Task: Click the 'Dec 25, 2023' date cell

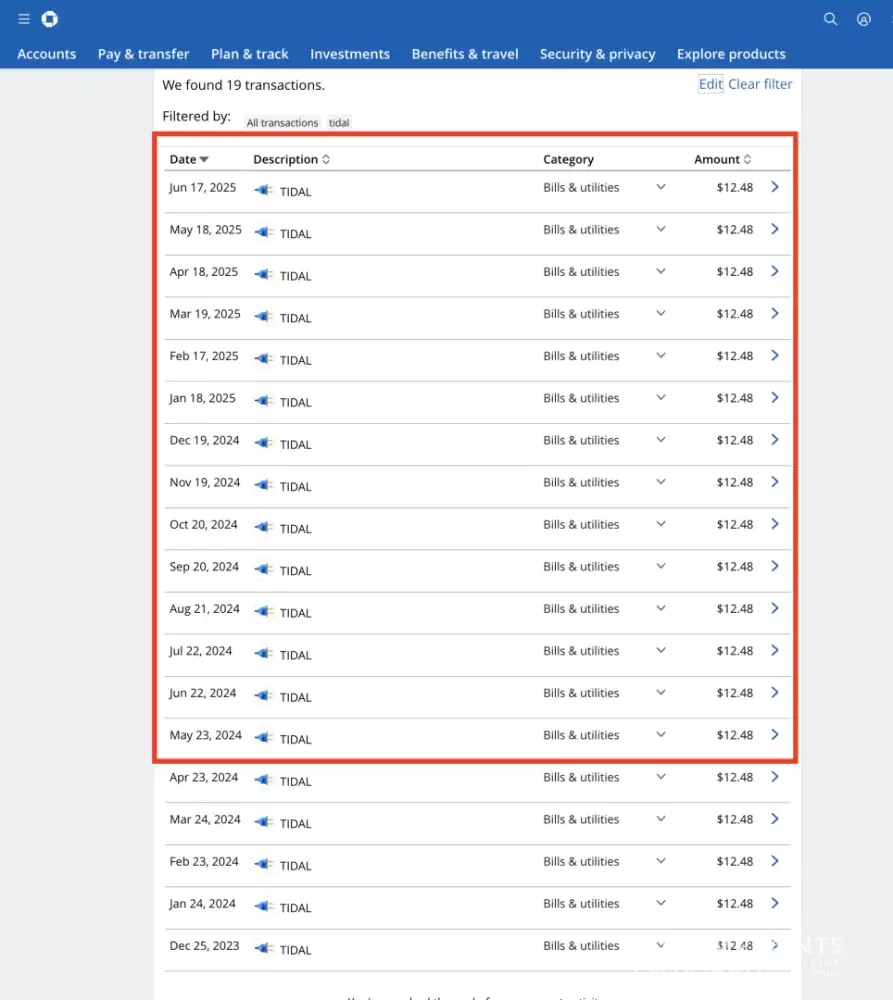Action: click(x=204, y=946)
